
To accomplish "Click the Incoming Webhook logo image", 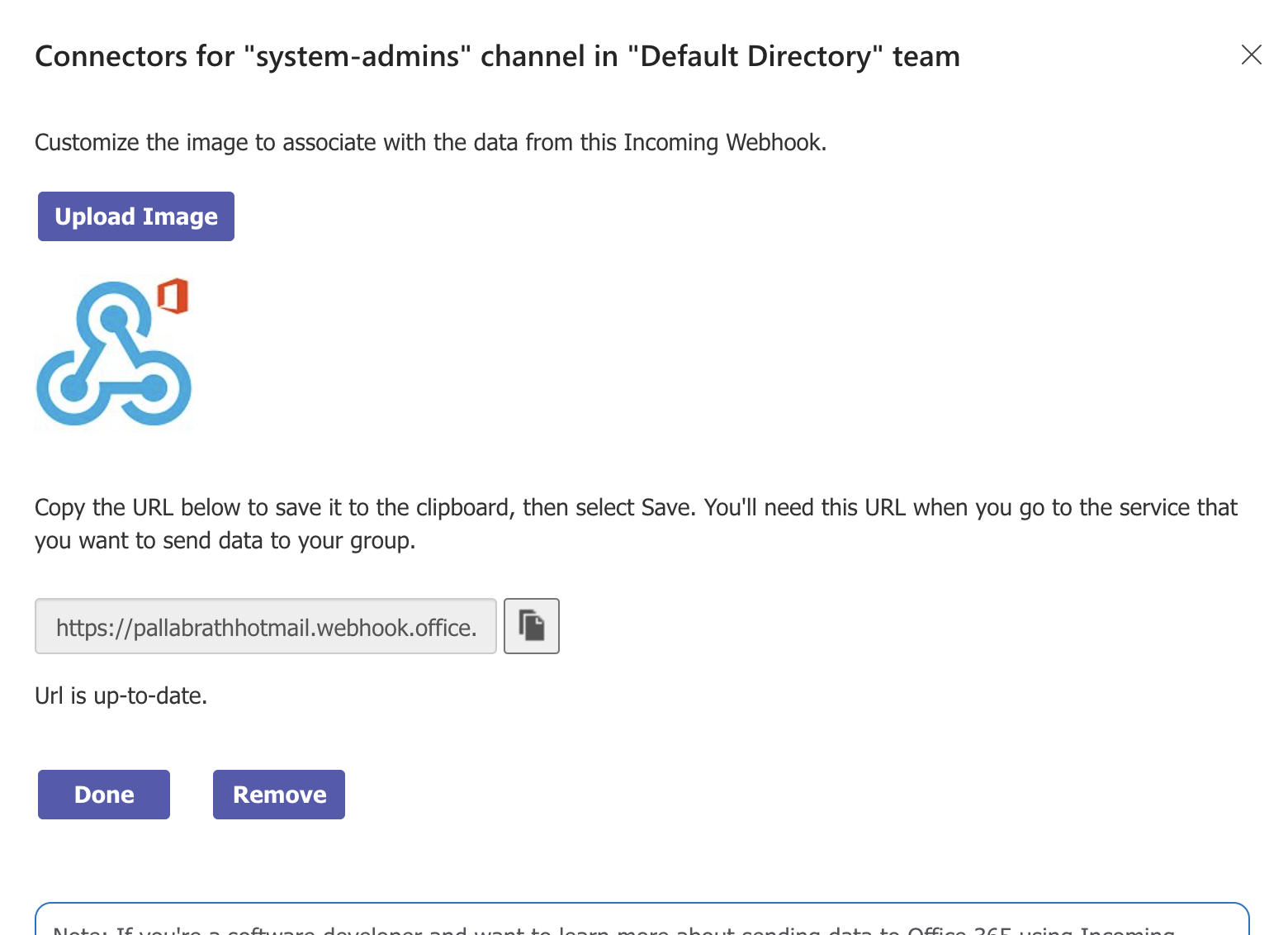I will pos(114,355).
